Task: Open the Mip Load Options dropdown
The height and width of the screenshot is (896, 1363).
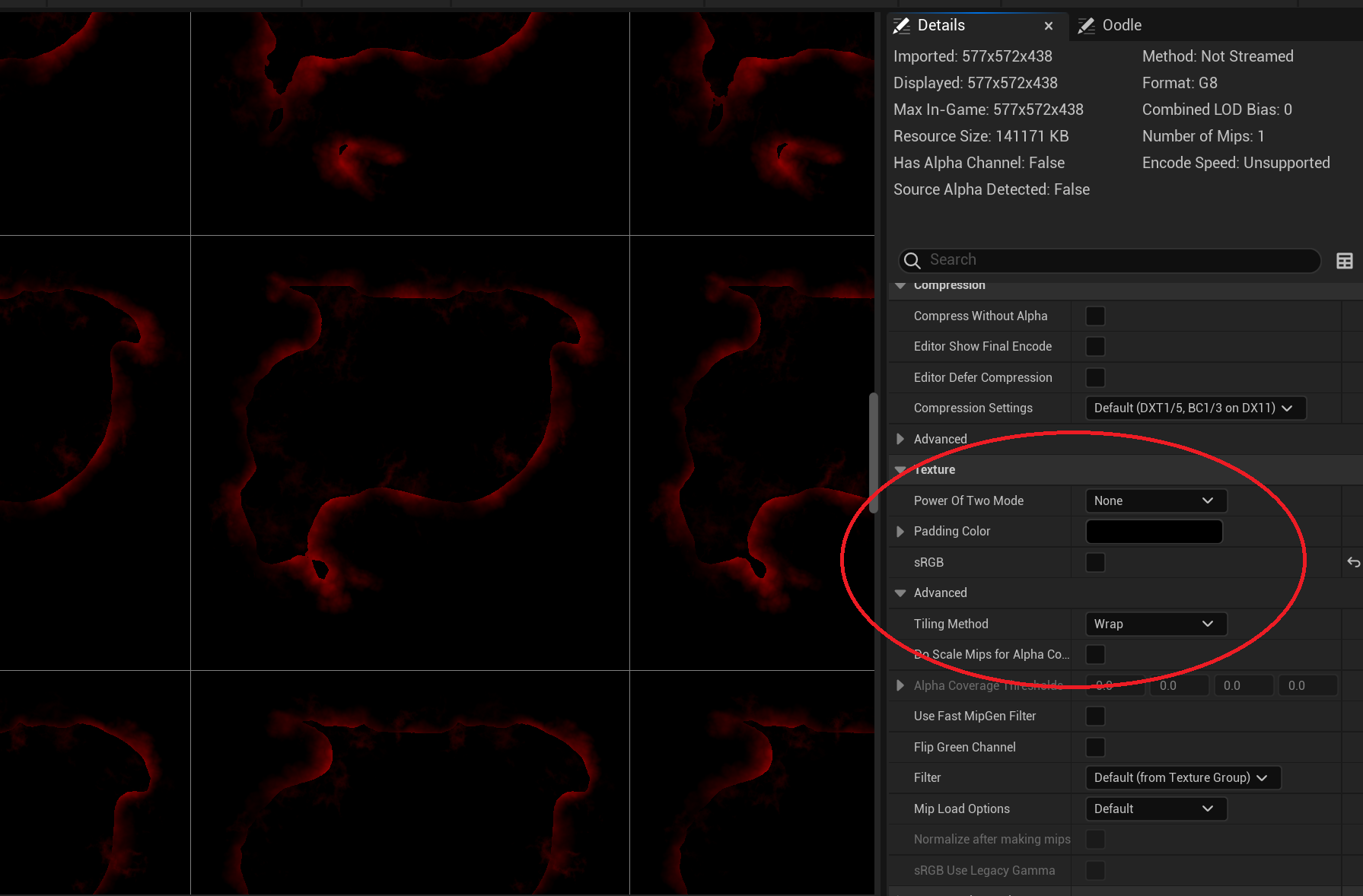Action: tap(1155, 809)
